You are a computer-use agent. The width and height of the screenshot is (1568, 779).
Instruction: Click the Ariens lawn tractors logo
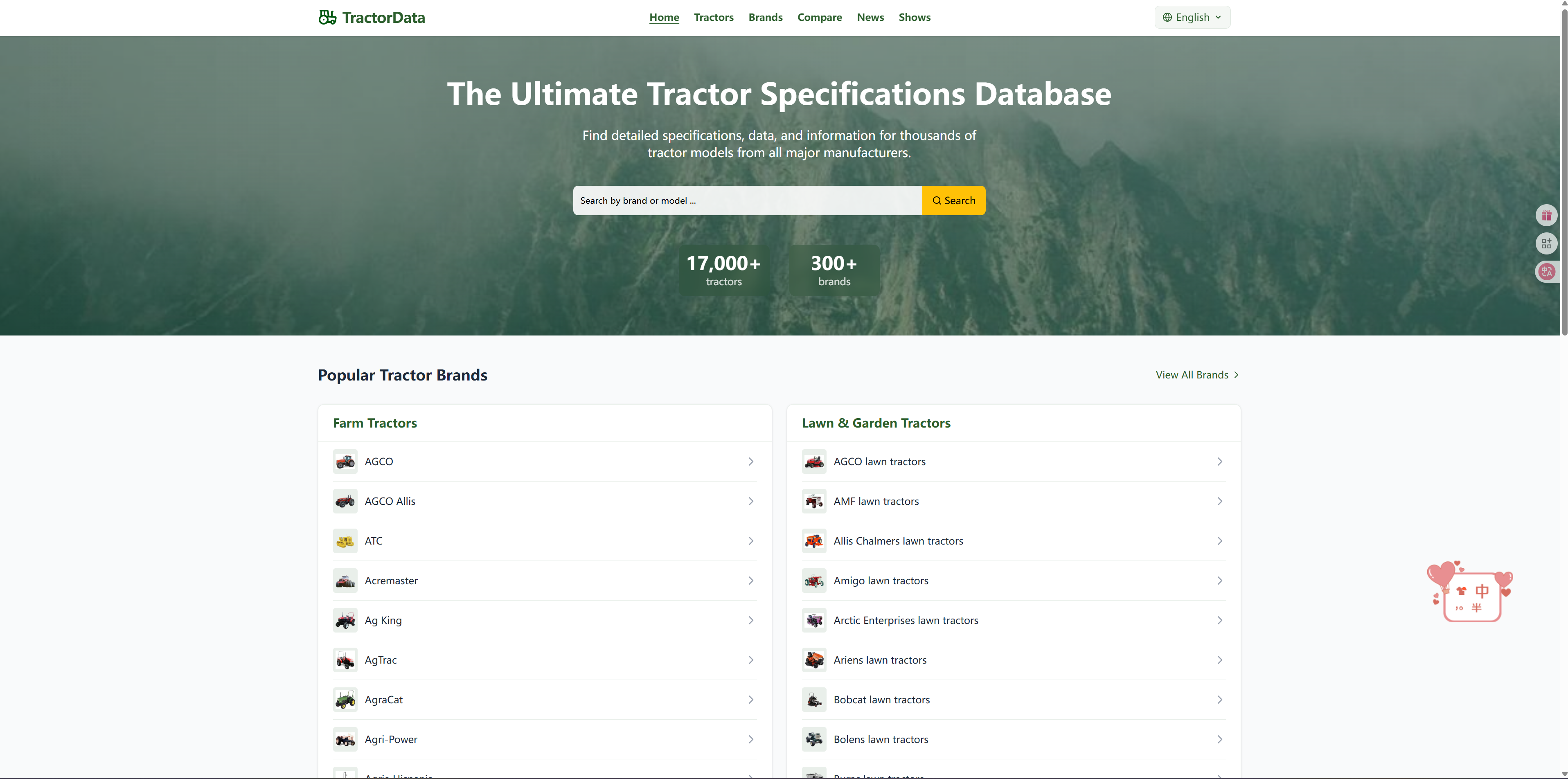[814, 660]
